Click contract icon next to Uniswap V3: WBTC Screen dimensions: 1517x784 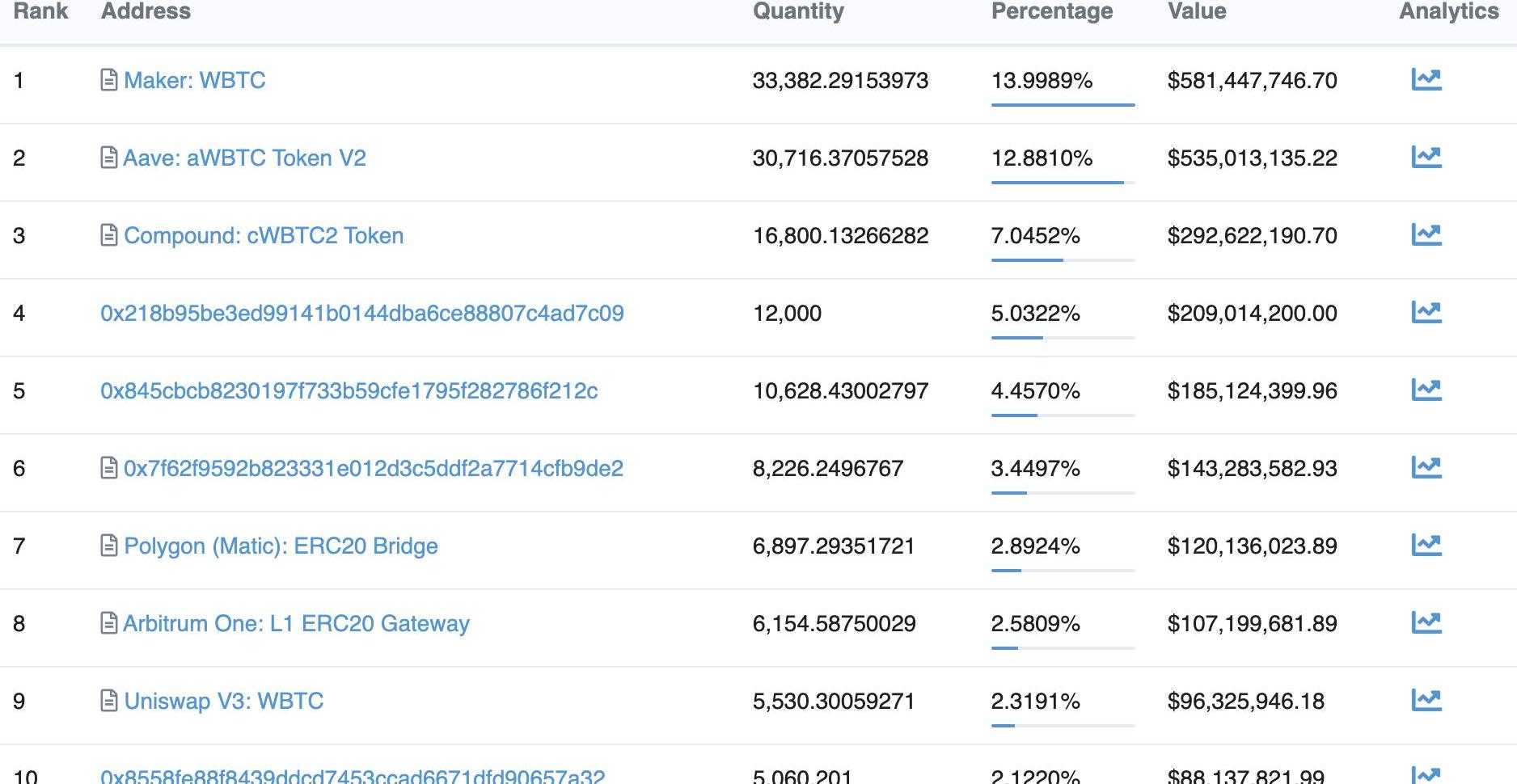point(109,701)
